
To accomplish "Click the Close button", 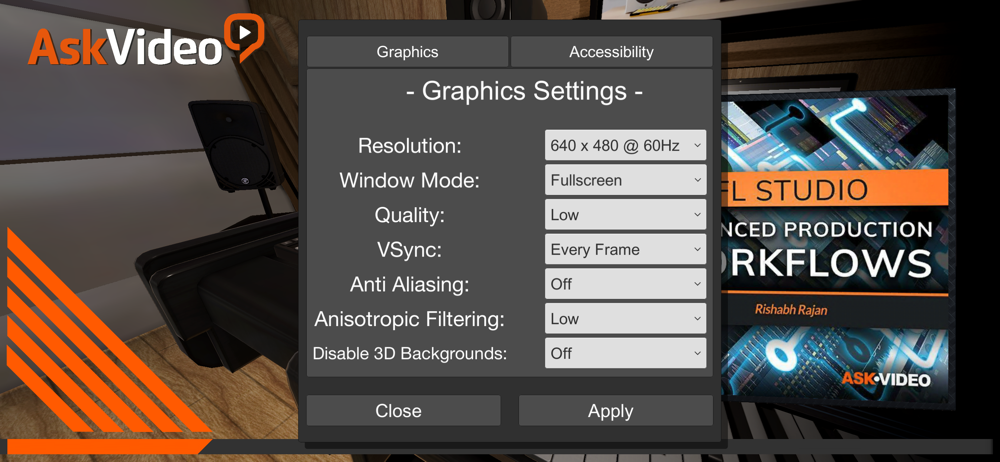I will (404, 410).
